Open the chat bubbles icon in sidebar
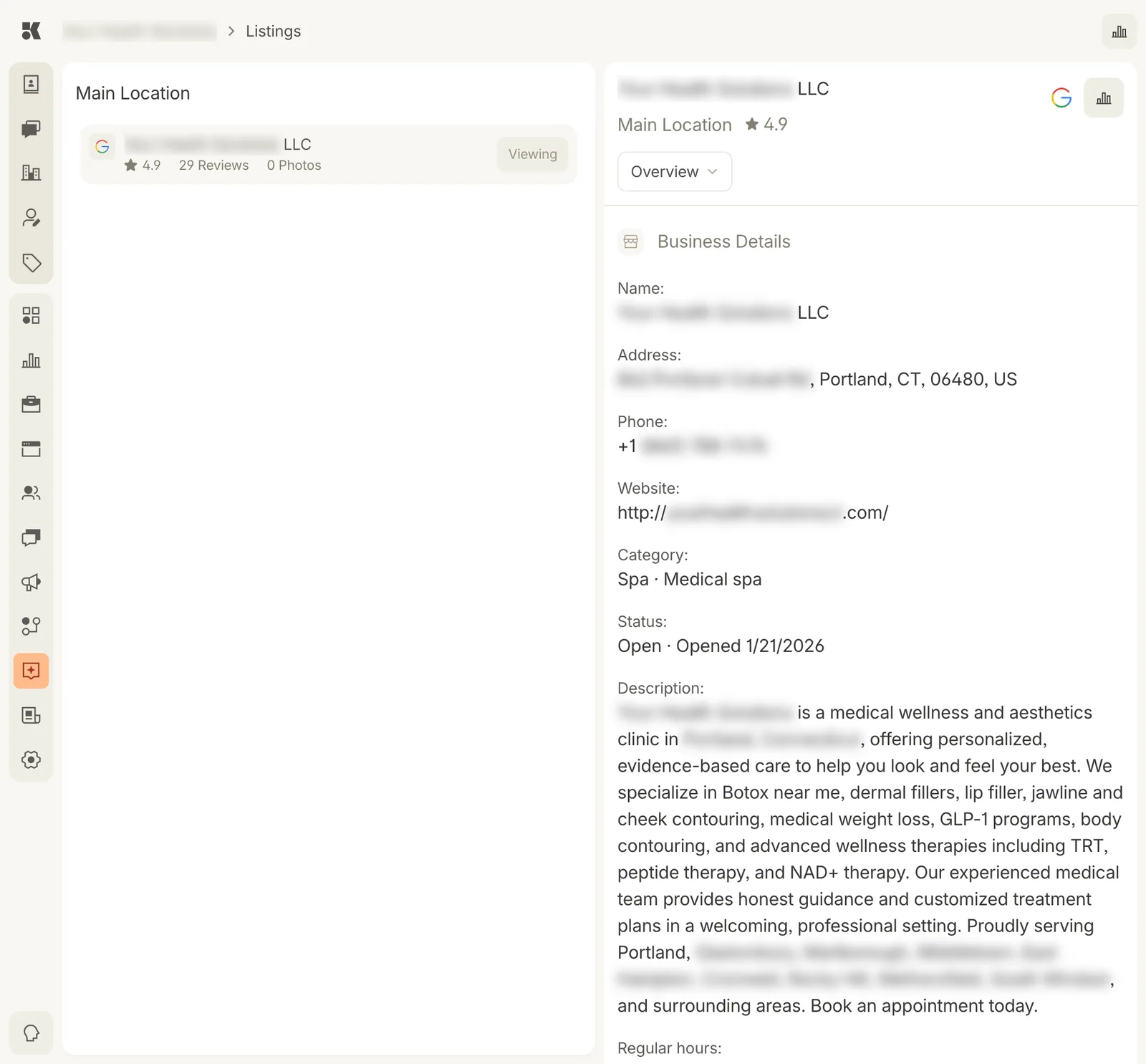The width and height of the screenshot is (1146, 1064). point(31,129)
